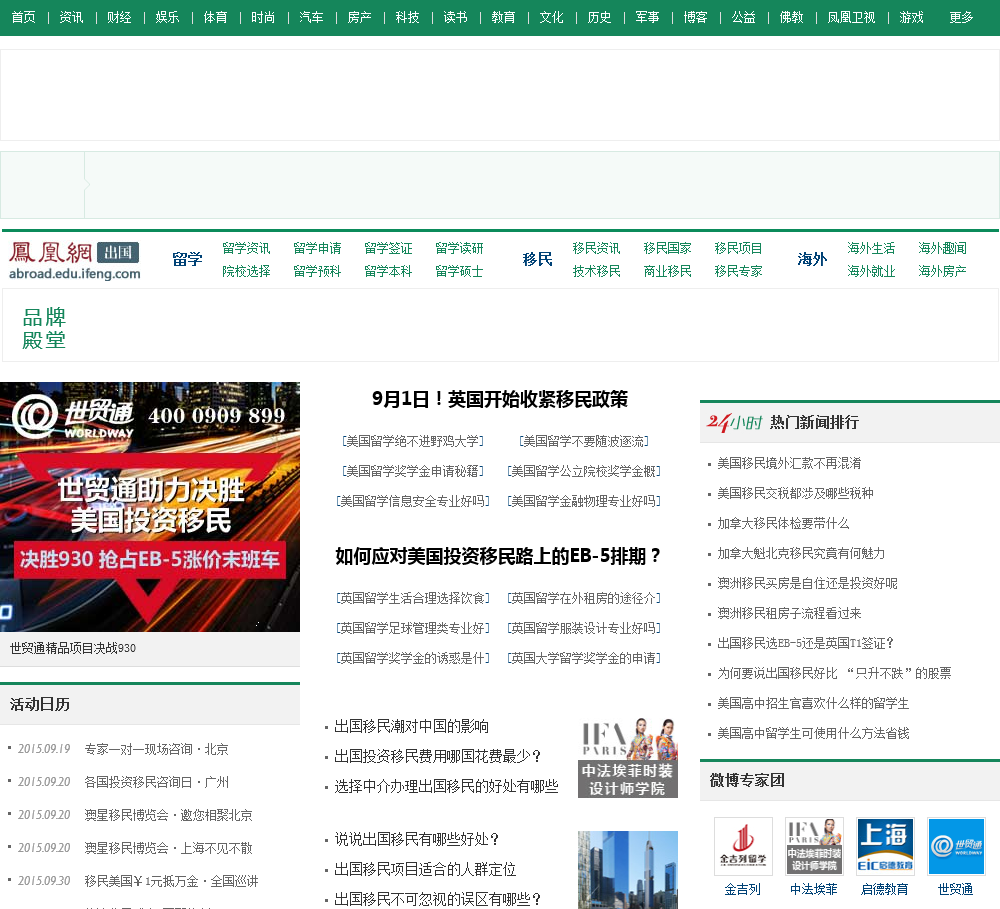
Task: Open headline 如何应对美国投资移民路上的EB-5排期
Action: [497, 556]
